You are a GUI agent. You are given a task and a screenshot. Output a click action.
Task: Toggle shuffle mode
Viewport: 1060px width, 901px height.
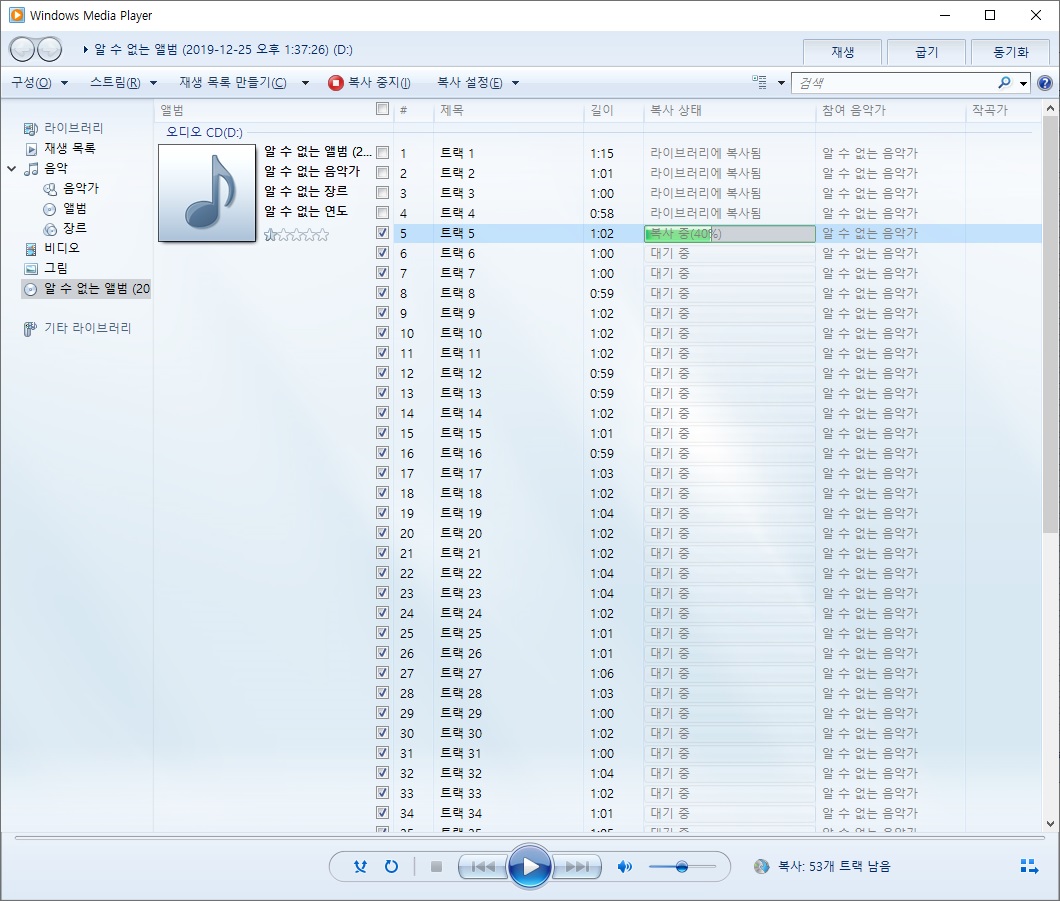pyautogui.click(x=360, y=866)
